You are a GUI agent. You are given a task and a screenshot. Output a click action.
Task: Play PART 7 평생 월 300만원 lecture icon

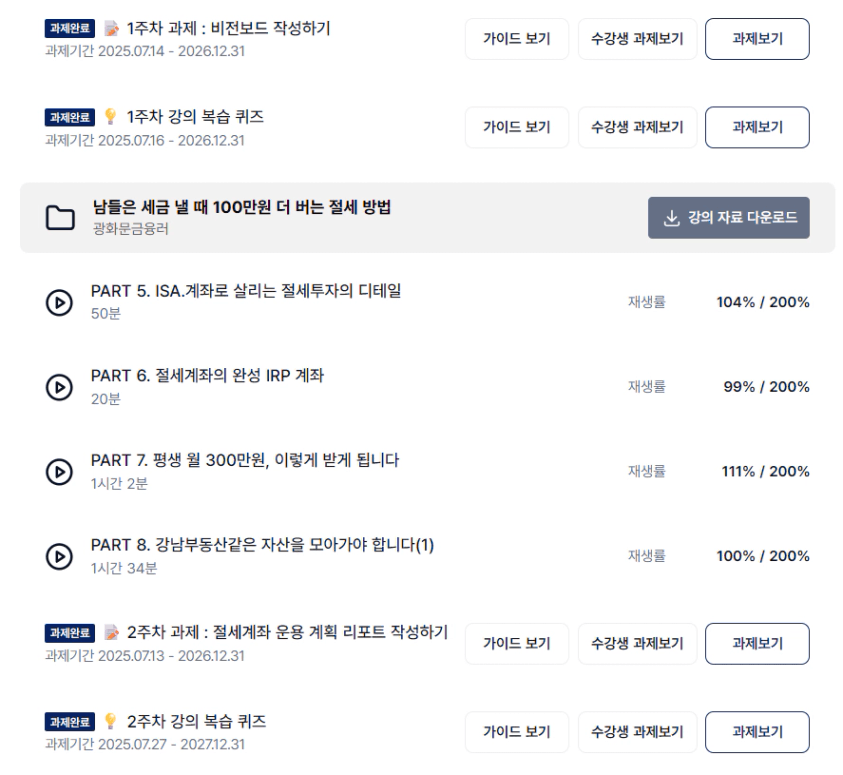click(59, 472)
